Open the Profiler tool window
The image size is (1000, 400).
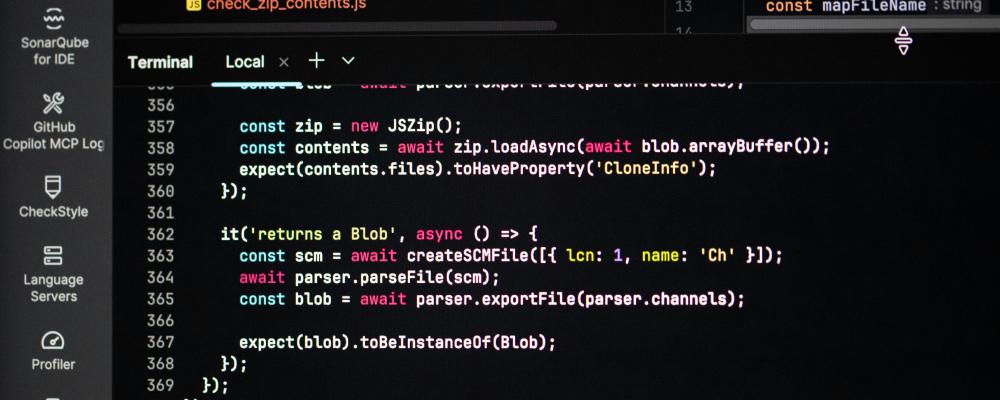(x=53, y=351)
